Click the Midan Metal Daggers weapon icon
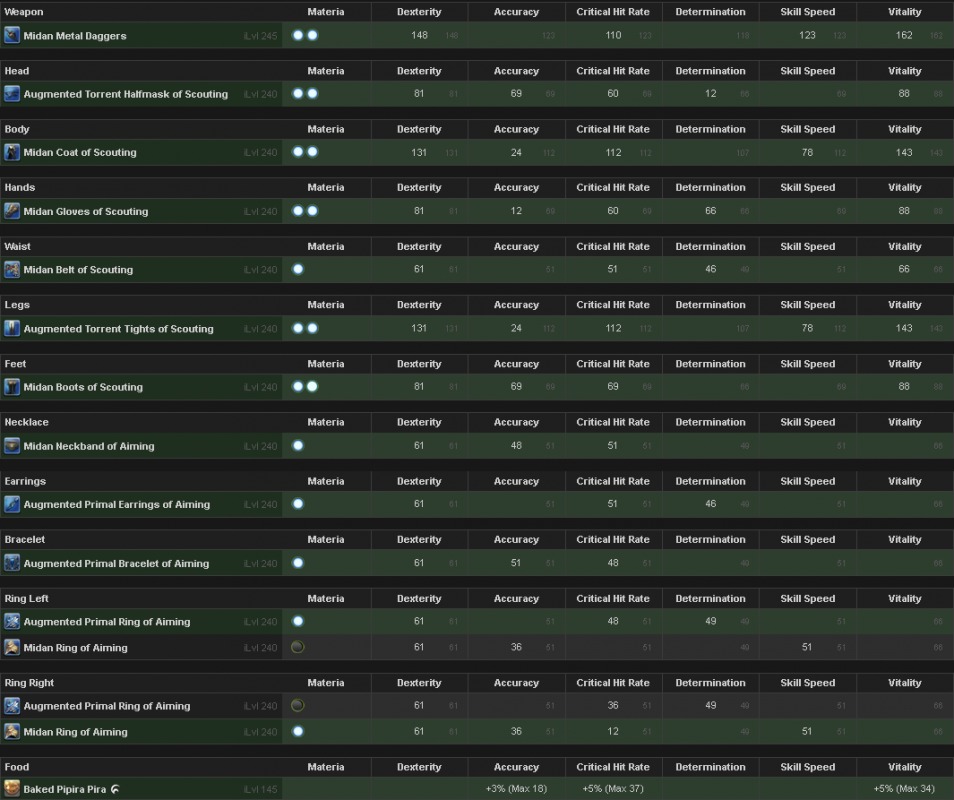954x800 pixels. 12,35
